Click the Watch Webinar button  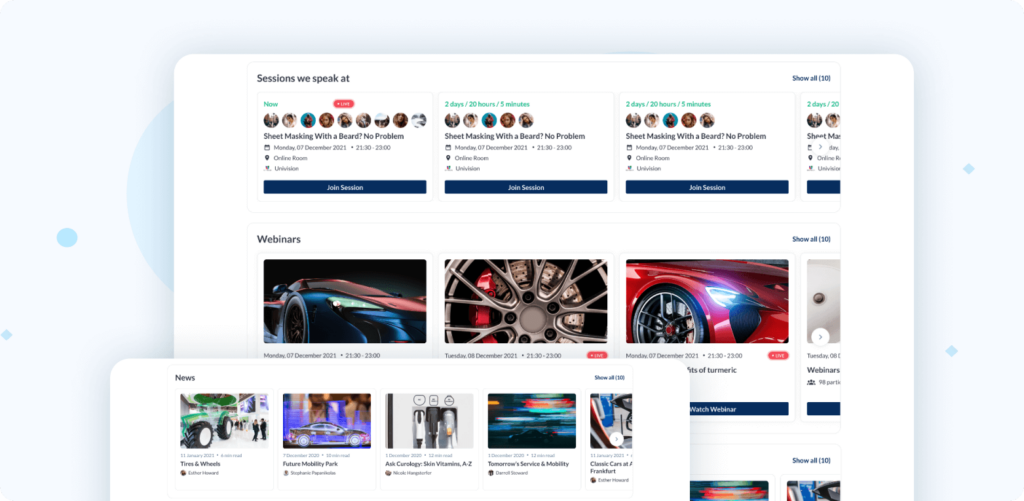[738, 409]
